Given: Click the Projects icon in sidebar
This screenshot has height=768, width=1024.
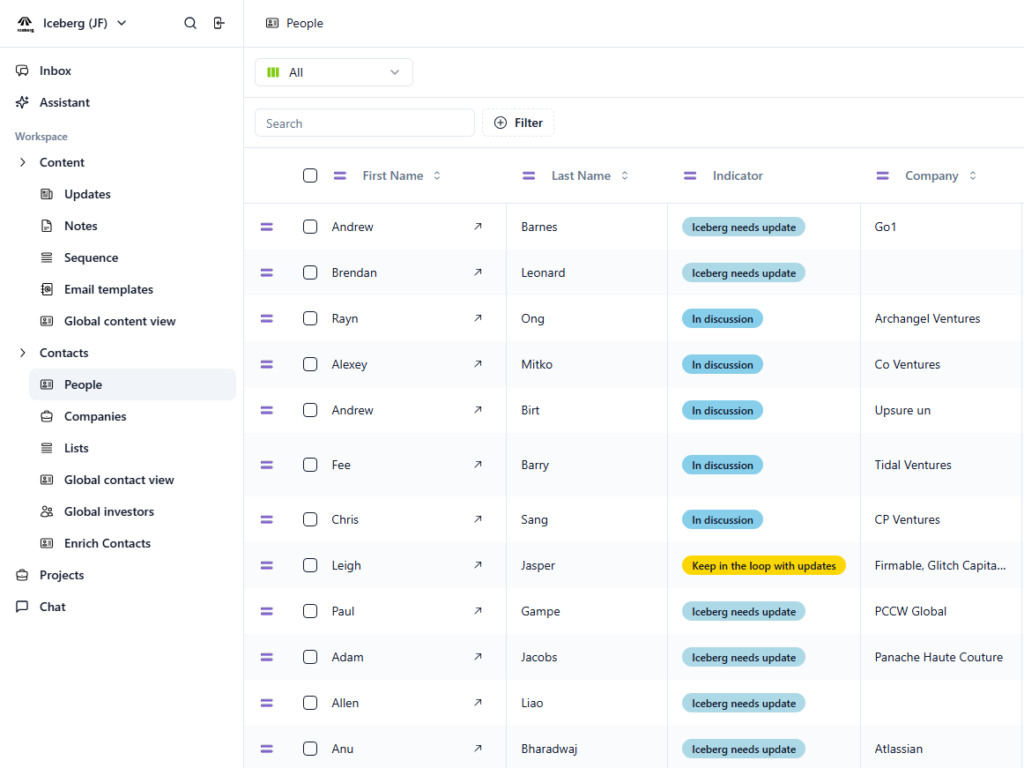Looking at the screenshot, I should pos(22,575).
